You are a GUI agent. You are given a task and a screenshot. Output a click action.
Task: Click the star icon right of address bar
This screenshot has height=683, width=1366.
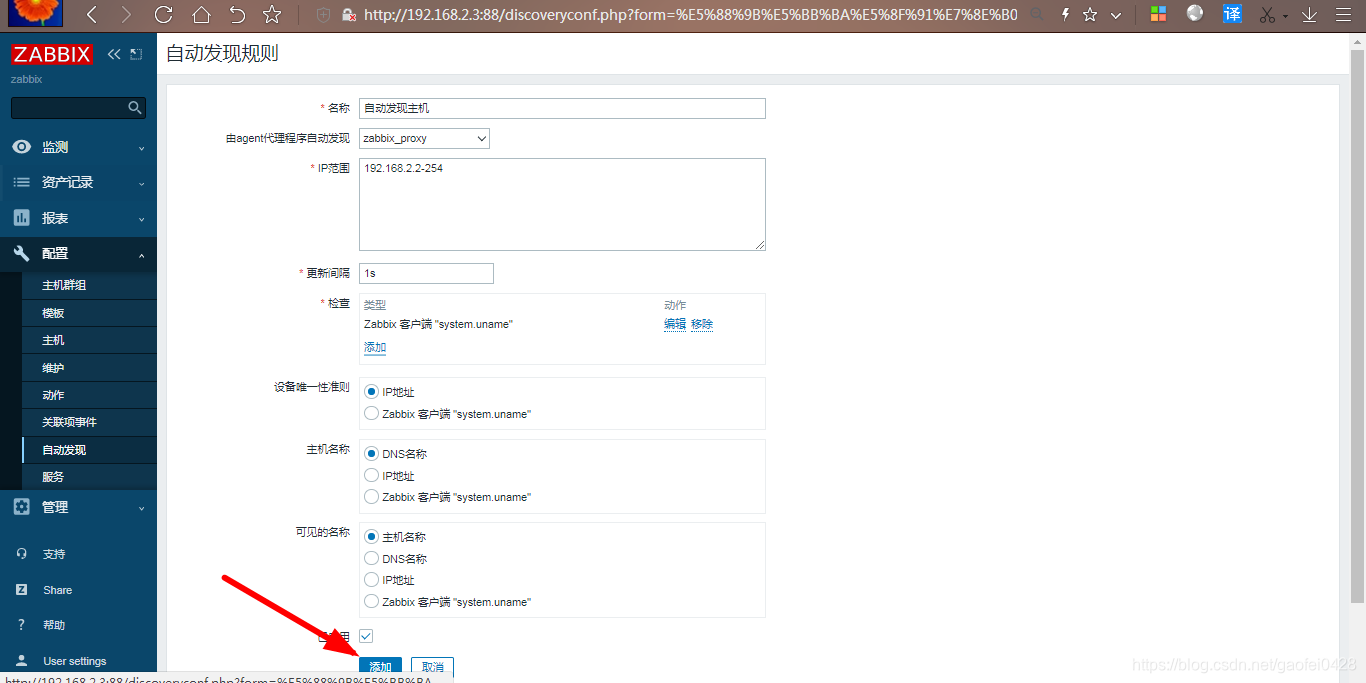click(x=1090, y=15)
